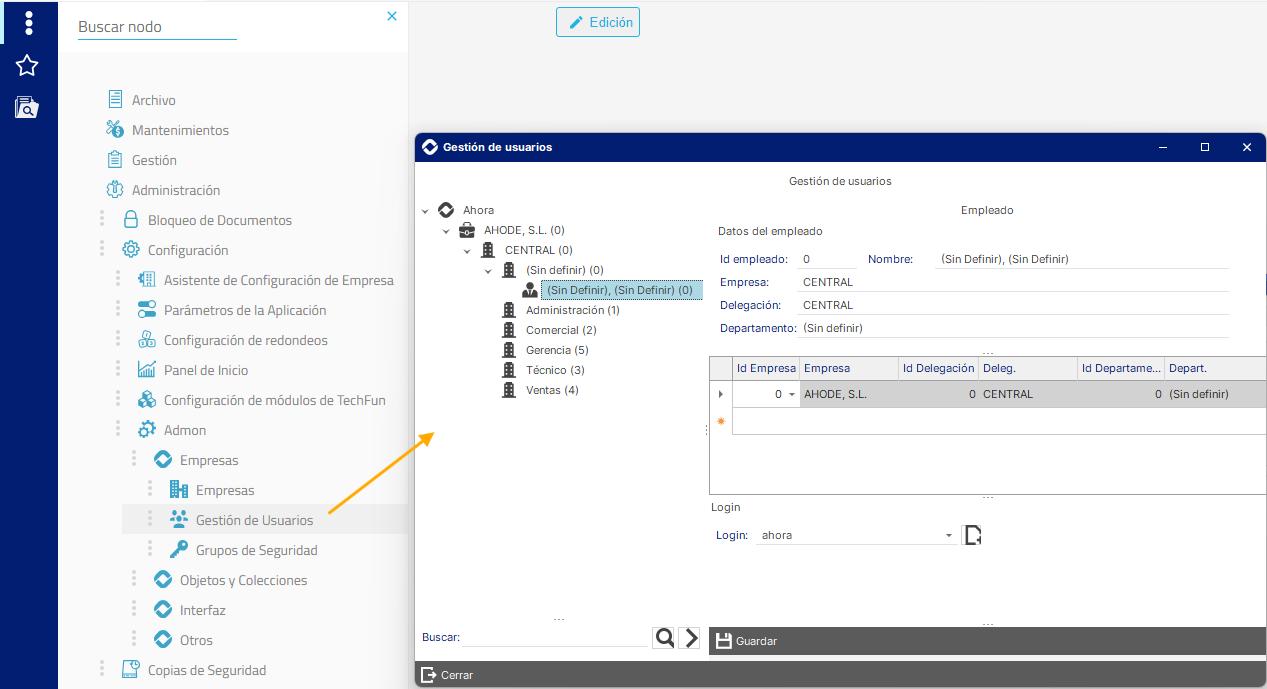Click the Id empleado field
Viewport: 1267px width, 689px height.
[826, 259]
